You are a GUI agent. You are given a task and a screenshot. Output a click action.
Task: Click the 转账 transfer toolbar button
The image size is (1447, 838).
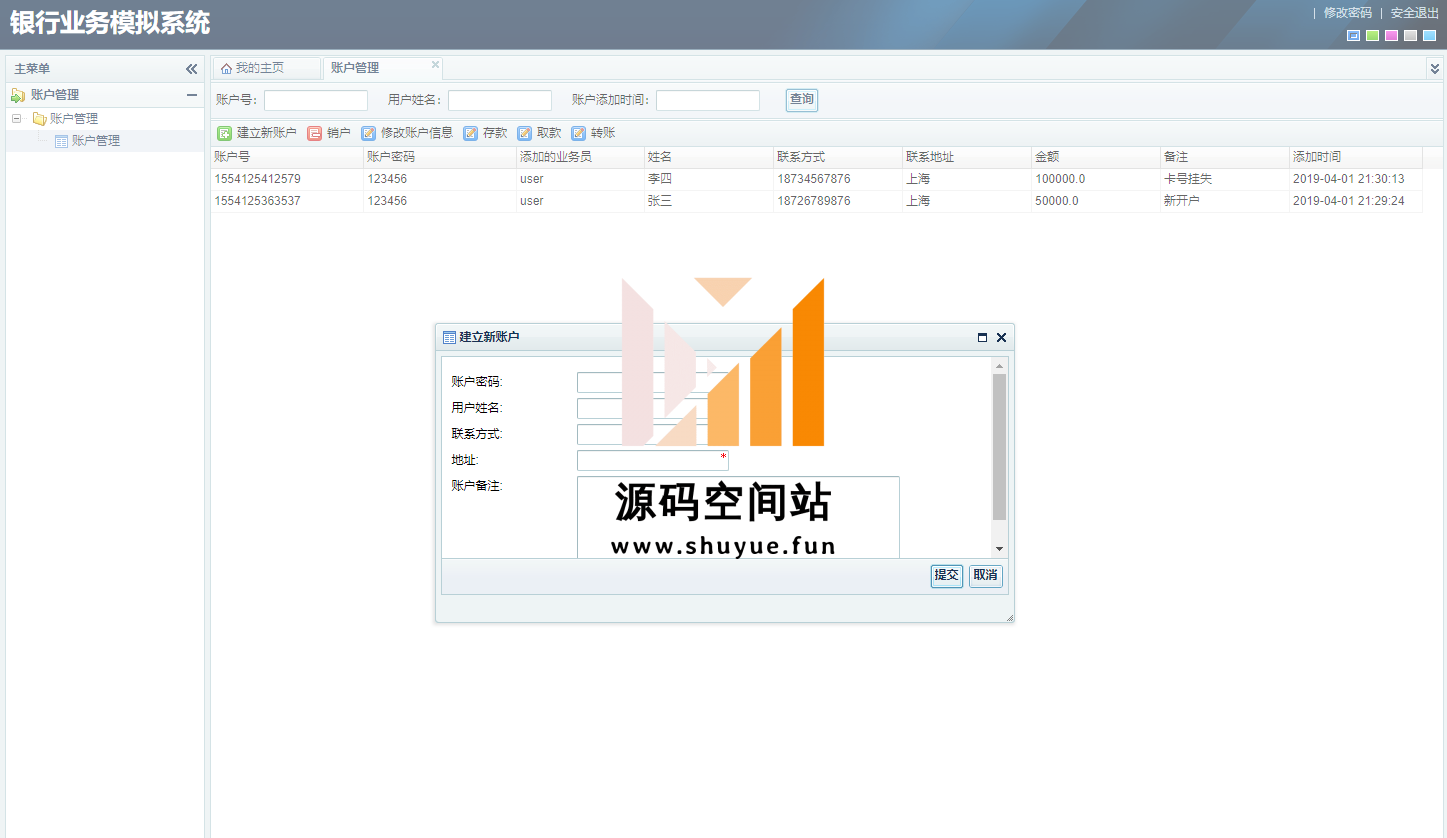point(593,133)
